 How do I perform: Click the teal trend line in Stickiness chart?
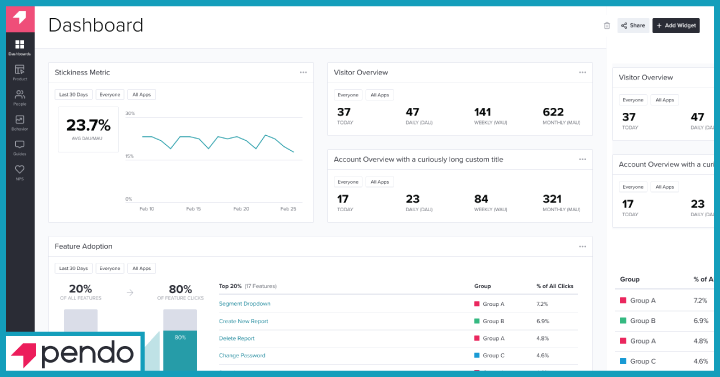(x=218, y=142)
